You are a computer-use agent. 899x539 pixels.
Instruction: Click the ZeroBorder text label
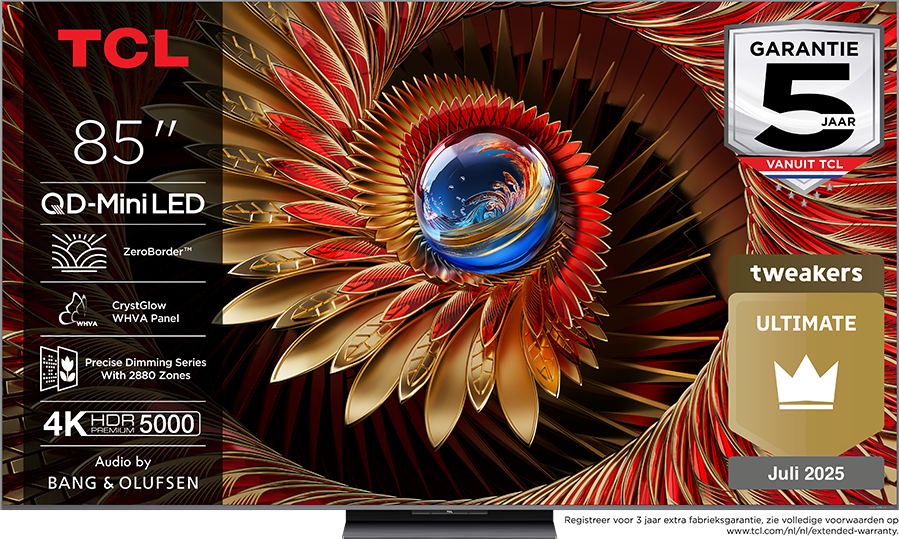pyautogui.click(x=158, y=251)
